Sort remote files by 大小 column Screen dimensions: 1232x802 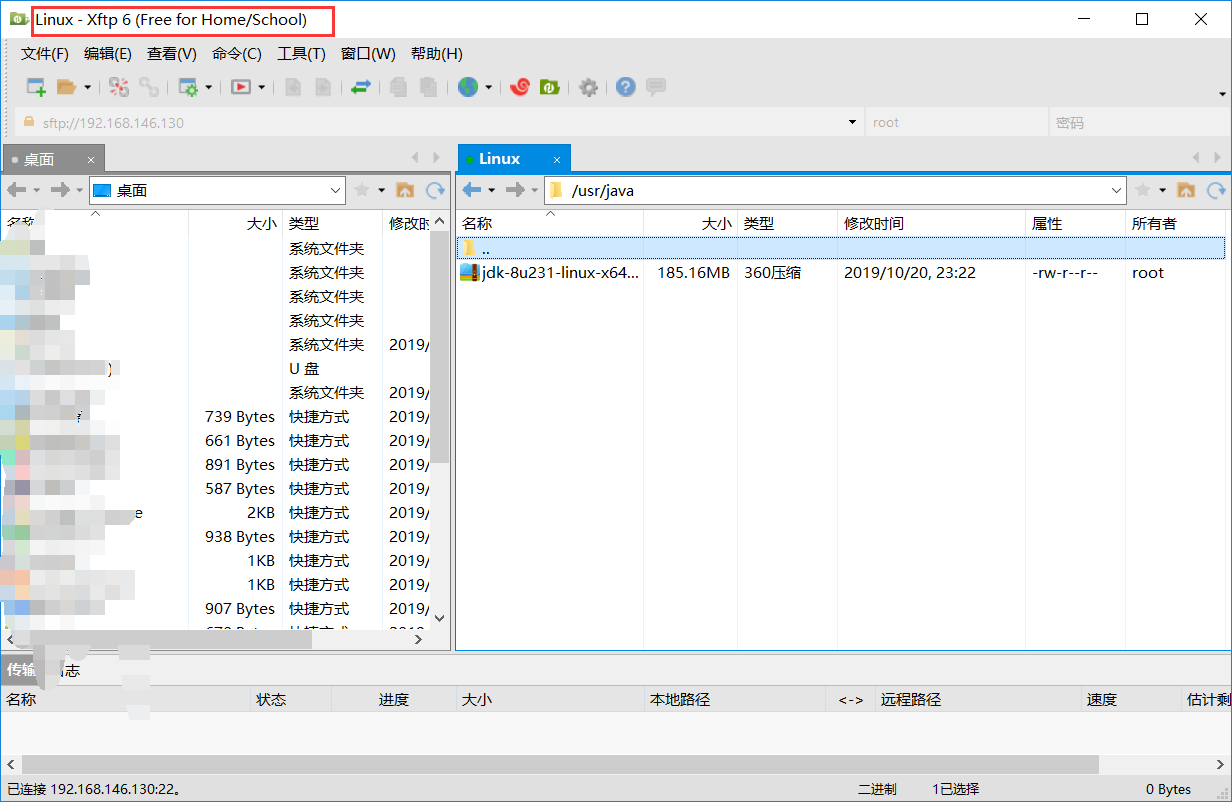click(690, 223)
